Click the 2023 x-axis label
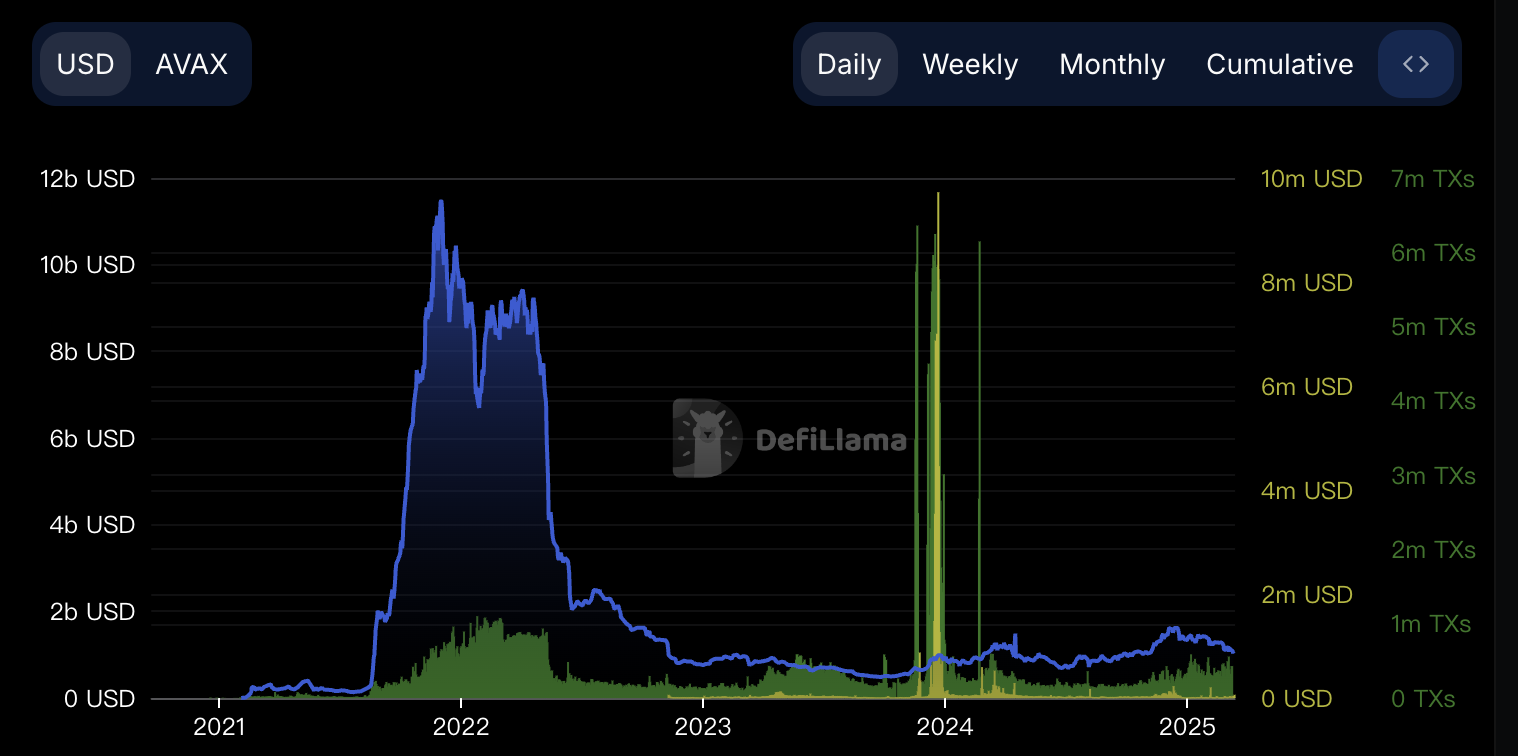This screenshot has height=756, width=1518. pos(703,725)
